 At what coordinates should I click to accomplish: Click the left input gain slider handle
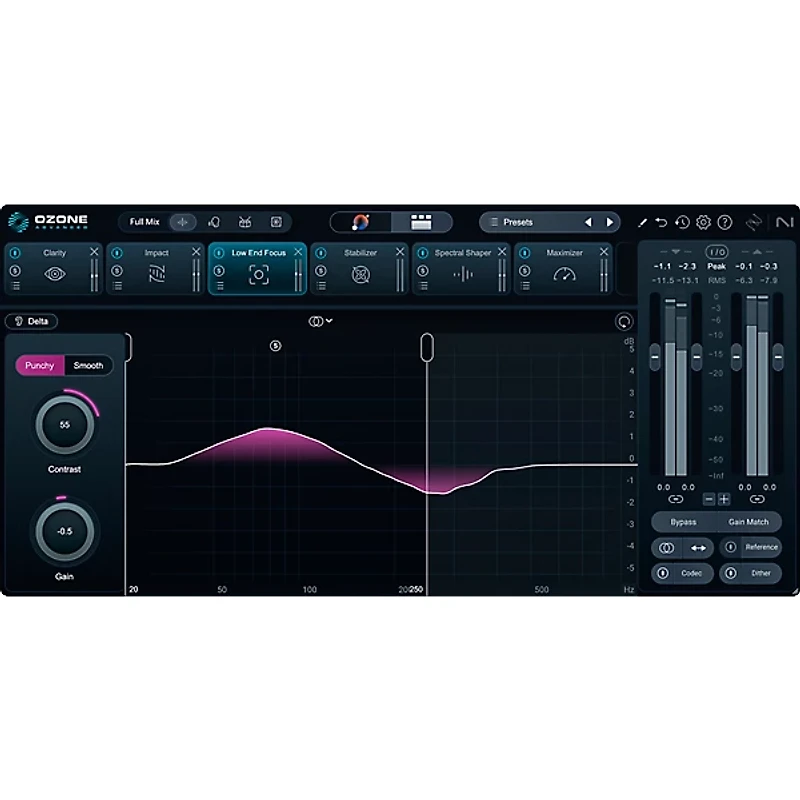point(655,357)
